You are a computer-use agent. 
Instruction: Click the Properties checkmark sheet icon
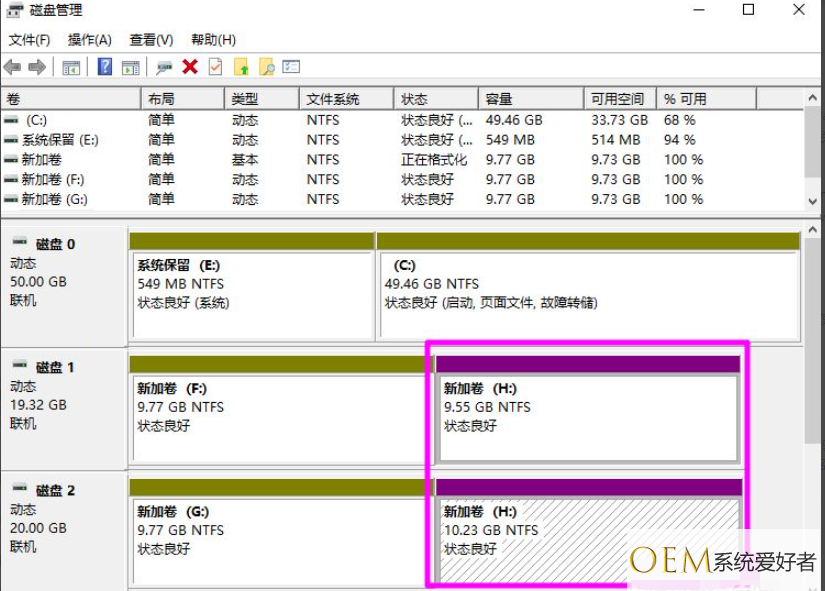[x=215, y=67]
